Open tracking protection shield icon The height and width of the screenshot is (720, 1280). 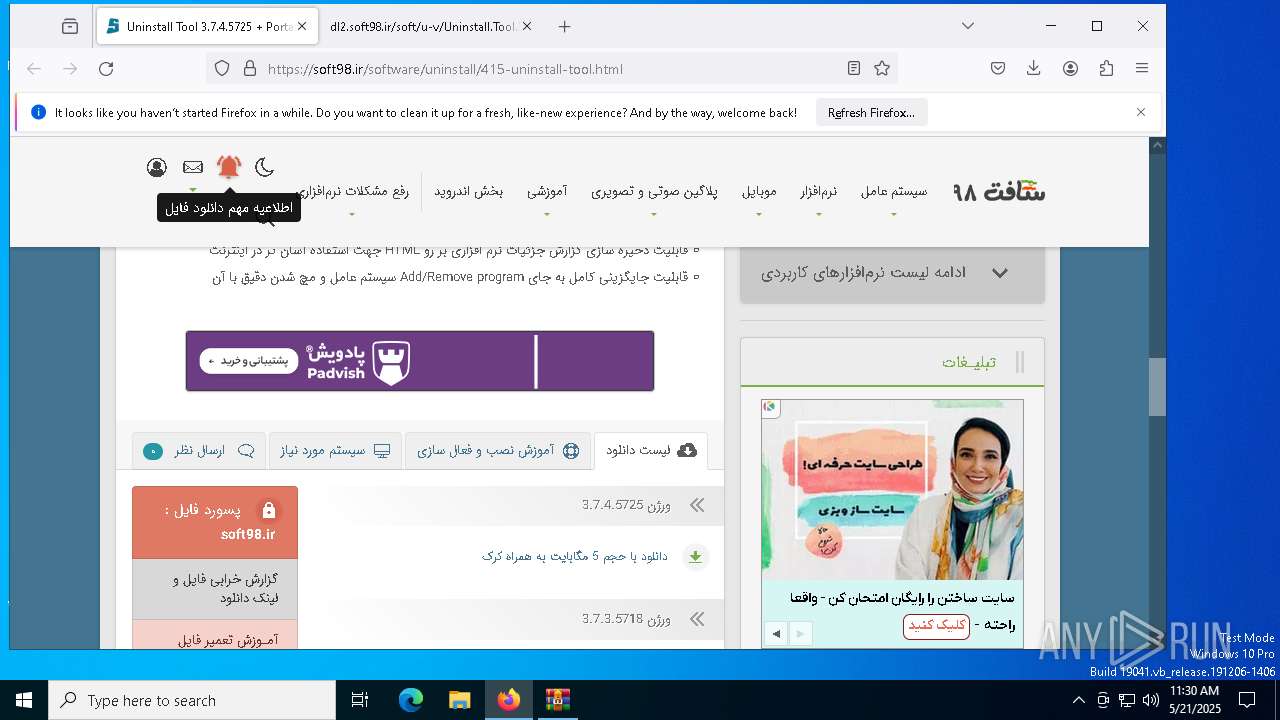click(222, 68)
